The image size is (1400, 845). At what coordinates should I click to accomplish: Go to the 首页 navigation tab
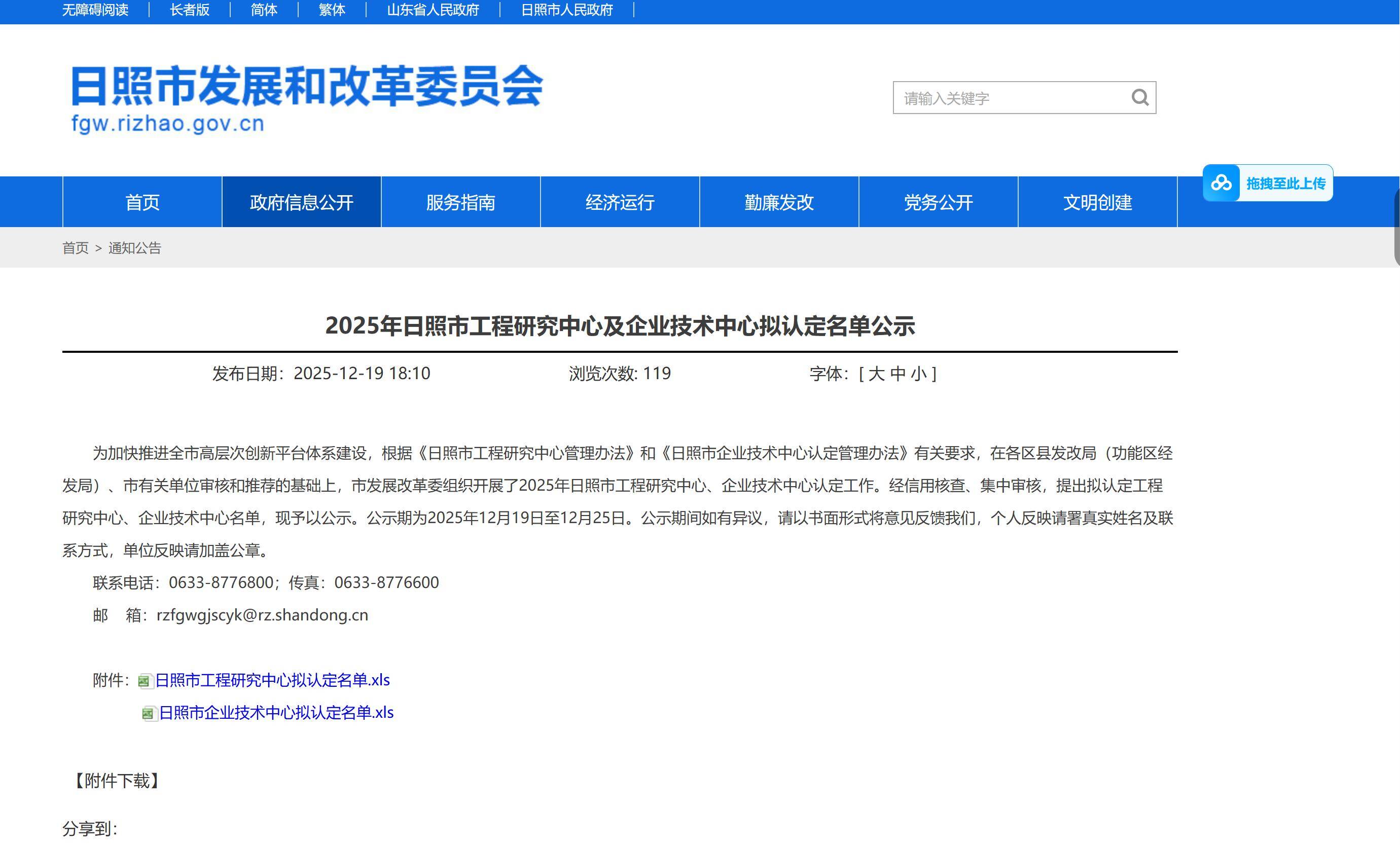click(x=142, y=202)
